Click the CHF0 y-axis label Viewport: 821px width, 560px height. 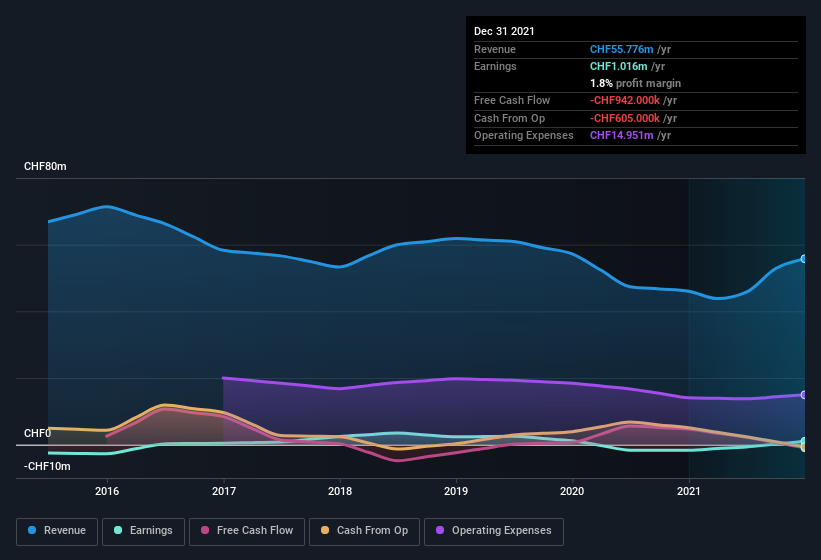[x=37, y=433]
